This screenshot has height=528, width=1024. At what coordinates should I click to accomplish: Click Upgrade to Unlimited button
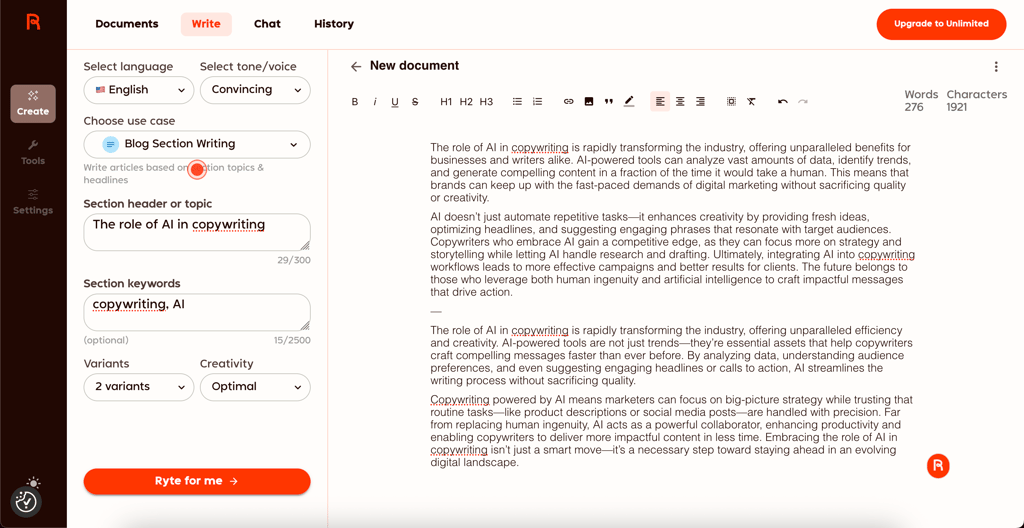tap(941, 24)
